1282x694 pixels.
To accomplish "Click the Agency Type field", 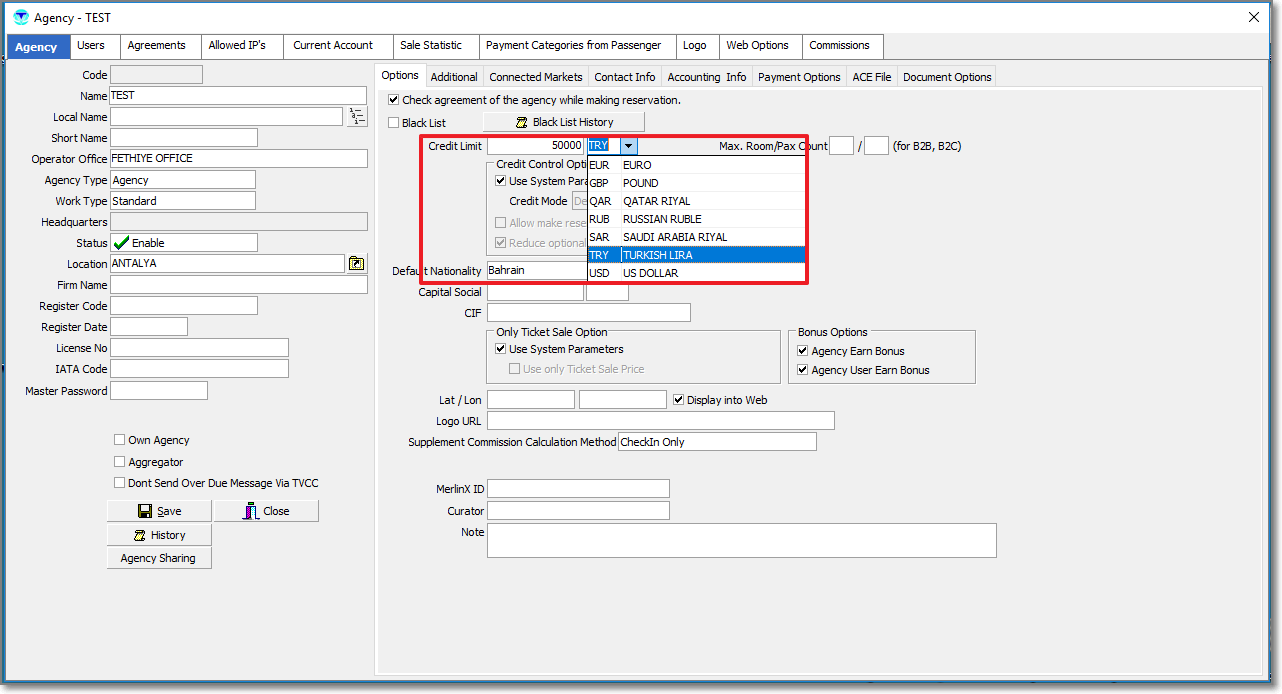I will click(183, 180).
